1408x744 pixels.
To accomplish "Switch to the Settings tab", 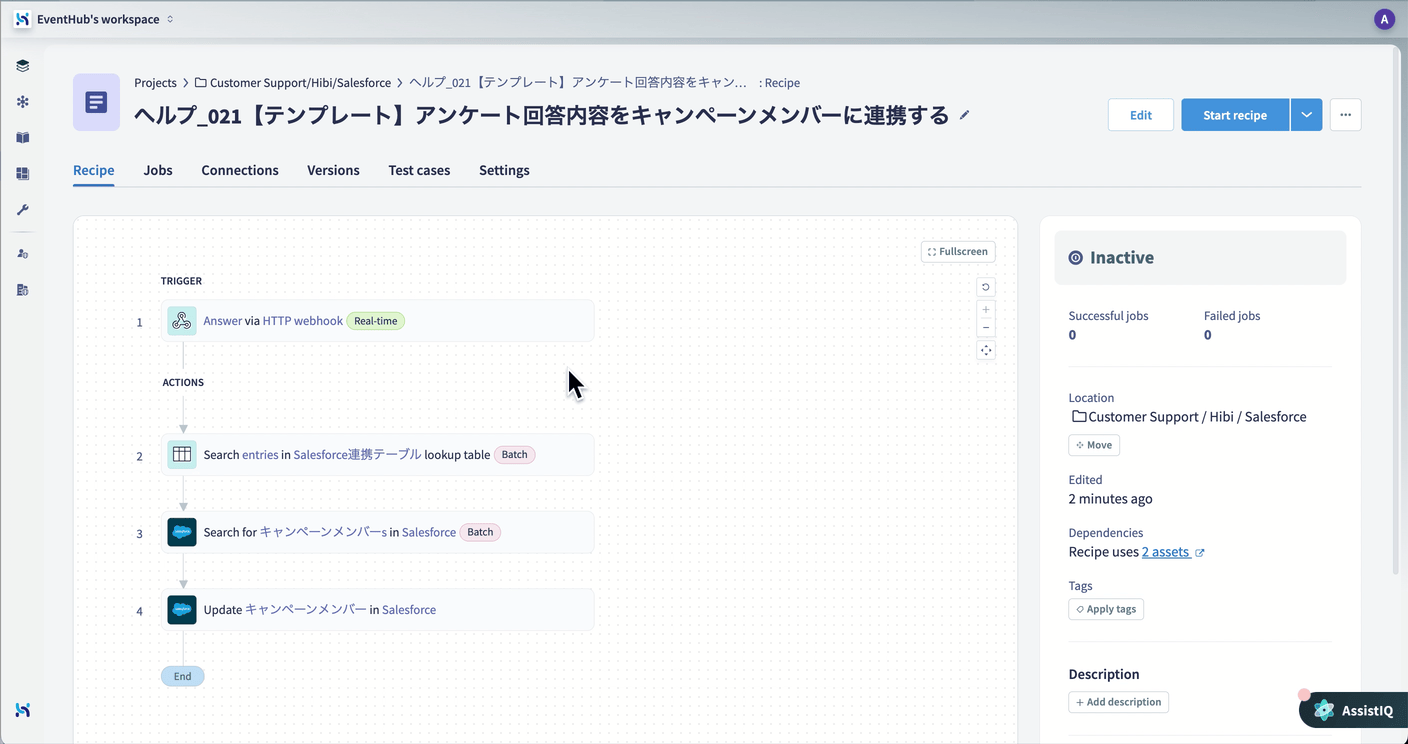I will pyautogui.click(x=504, y=170).
